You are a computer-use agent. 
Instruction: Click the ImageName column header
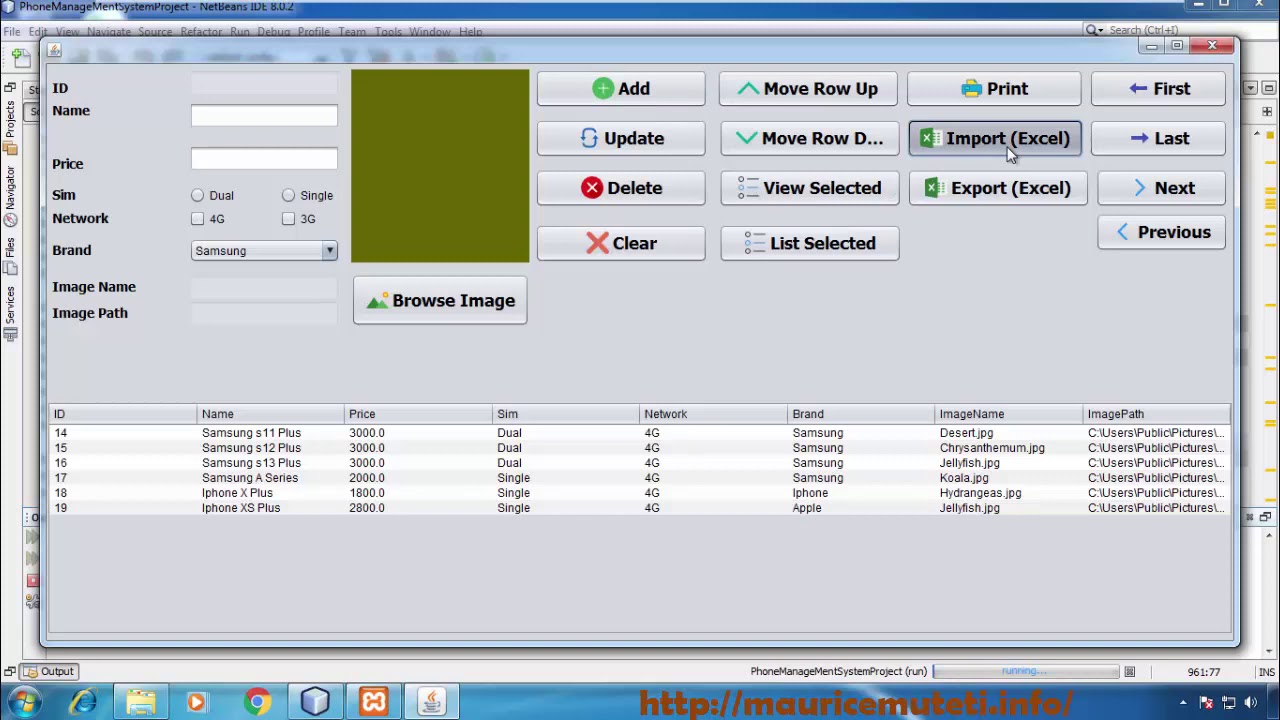(x=1009, y=414)
